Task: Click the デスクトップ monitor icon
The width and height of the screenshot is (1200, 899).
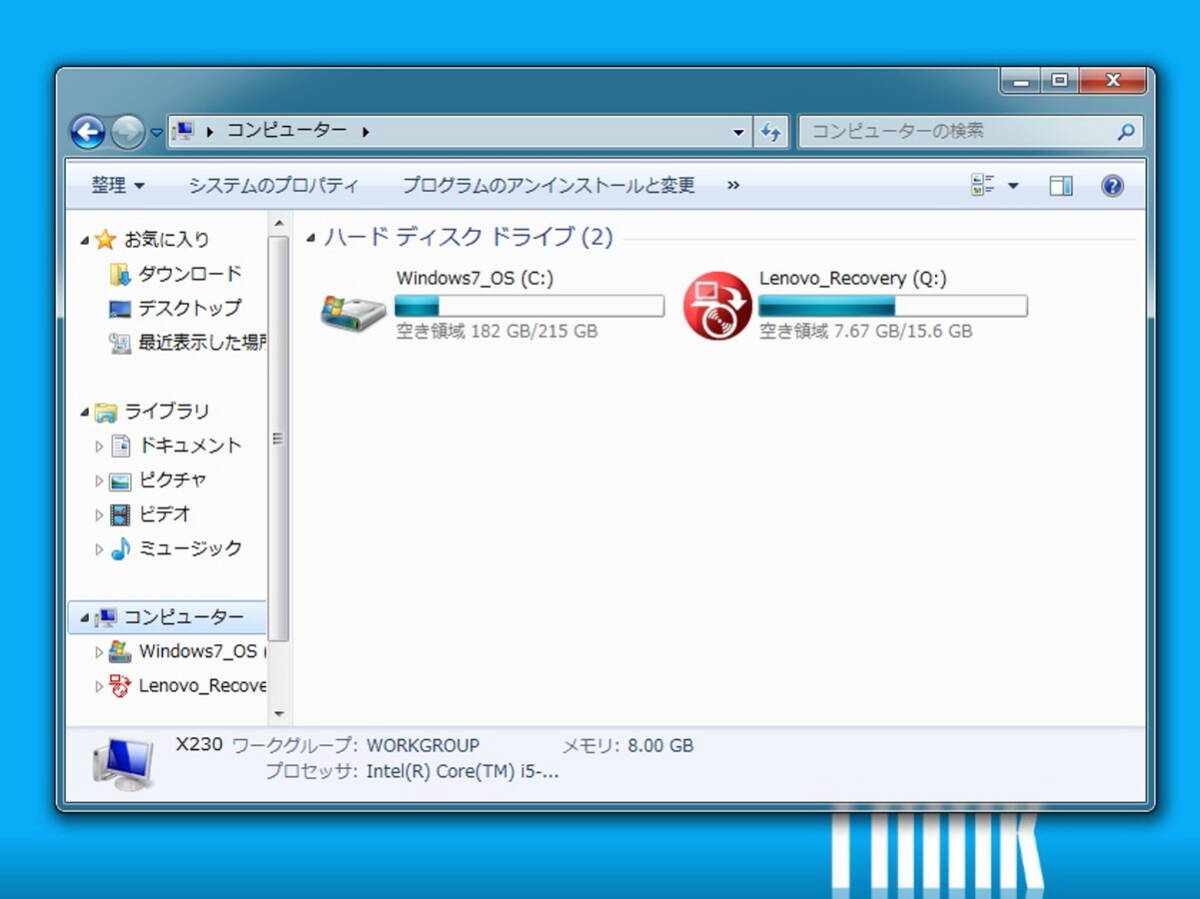Action: coord(120,308)
